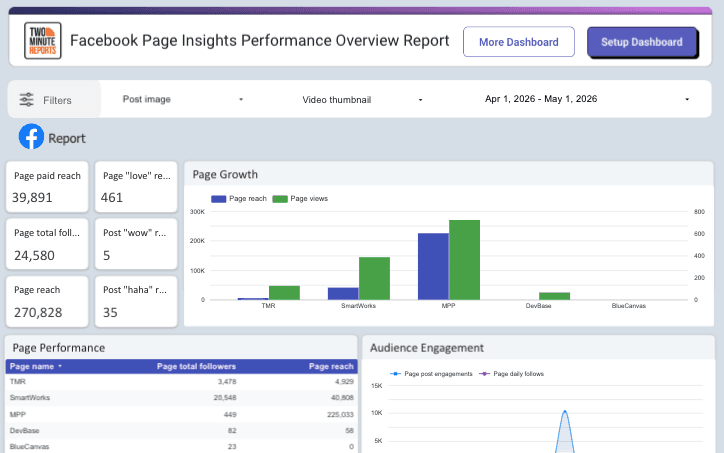Click the Page reach scorecard showing 270,828
This screenshot has width=724, height=453.
tap(47, 302)
